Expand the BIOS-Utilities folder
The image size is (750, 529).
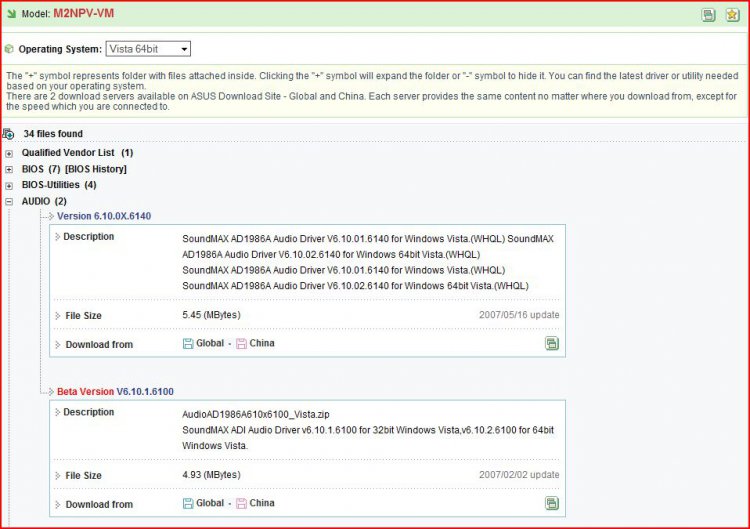(9, 186)
